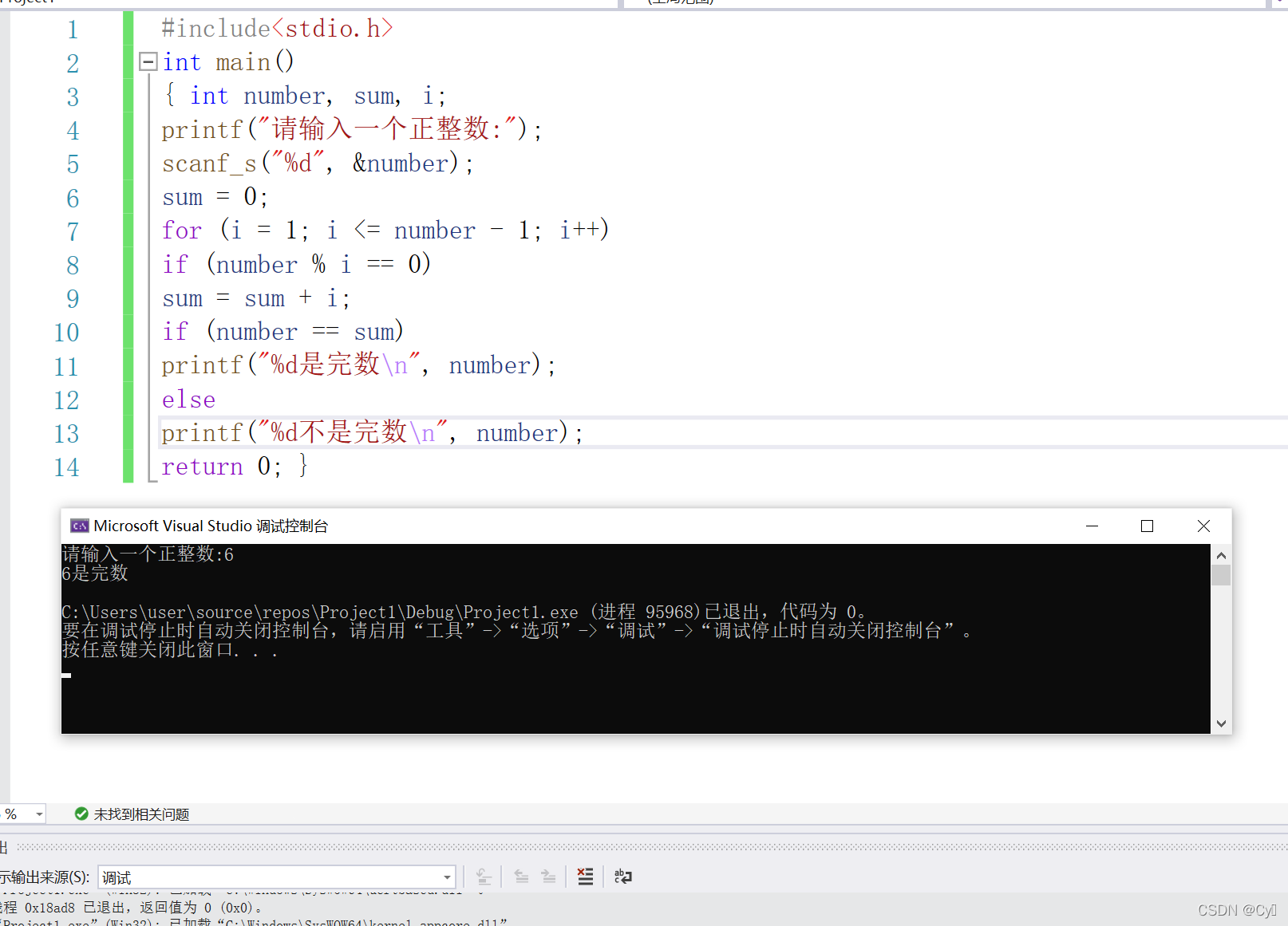Click on the #include<stdio.h> line
The width and height of the screenshot is (1288, 926).
coord(277,29)
